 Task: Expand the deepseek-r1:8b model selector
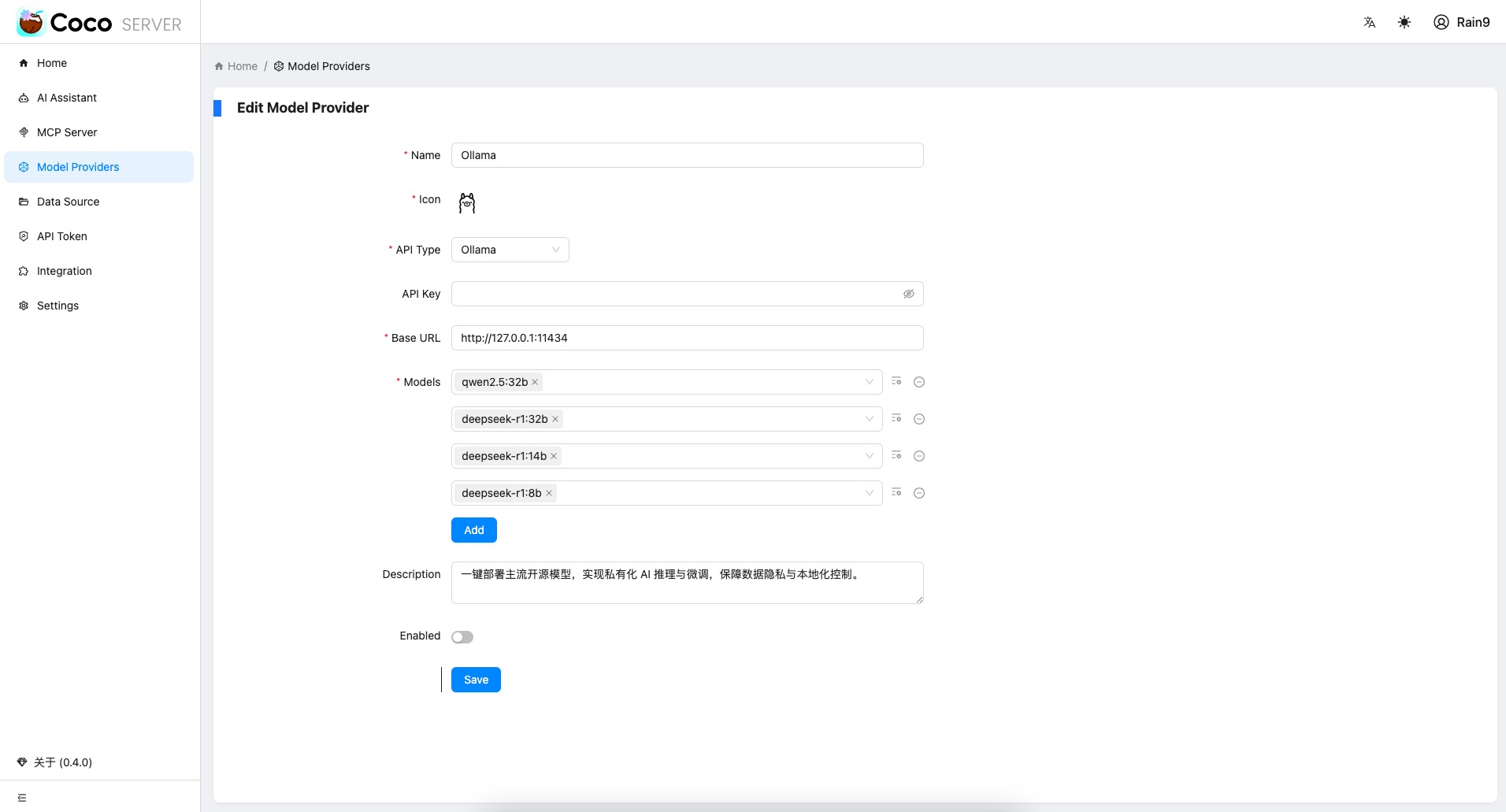(x=870, y=493)
